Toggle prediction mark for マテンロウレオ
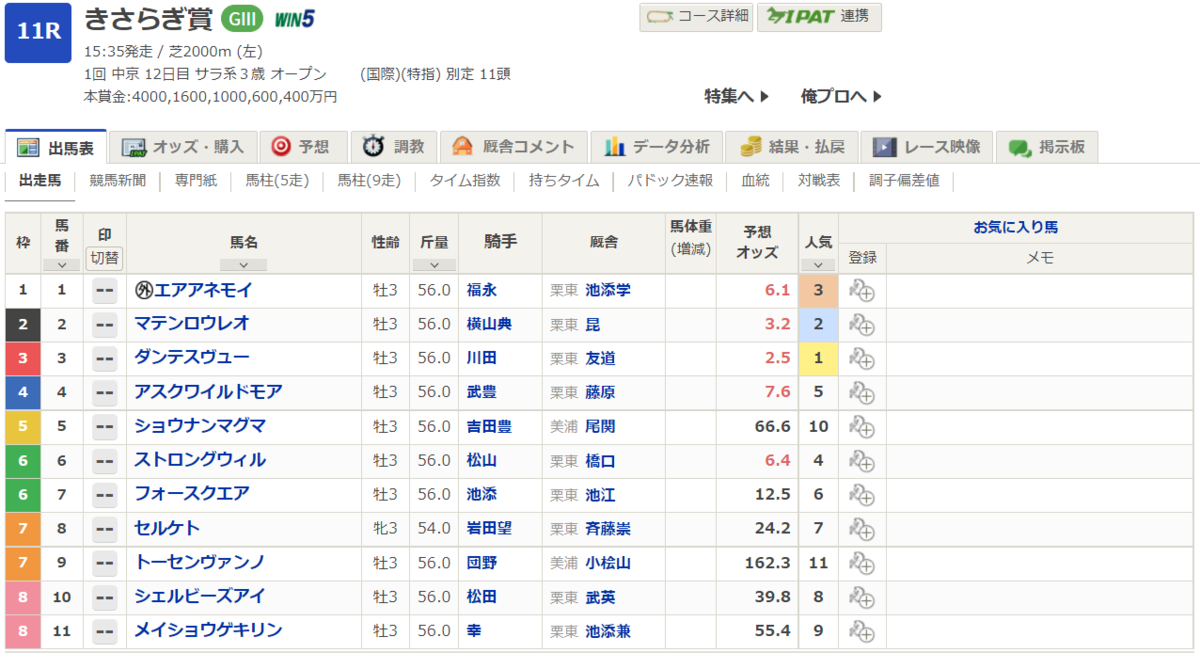 click(x=105, y=325)
